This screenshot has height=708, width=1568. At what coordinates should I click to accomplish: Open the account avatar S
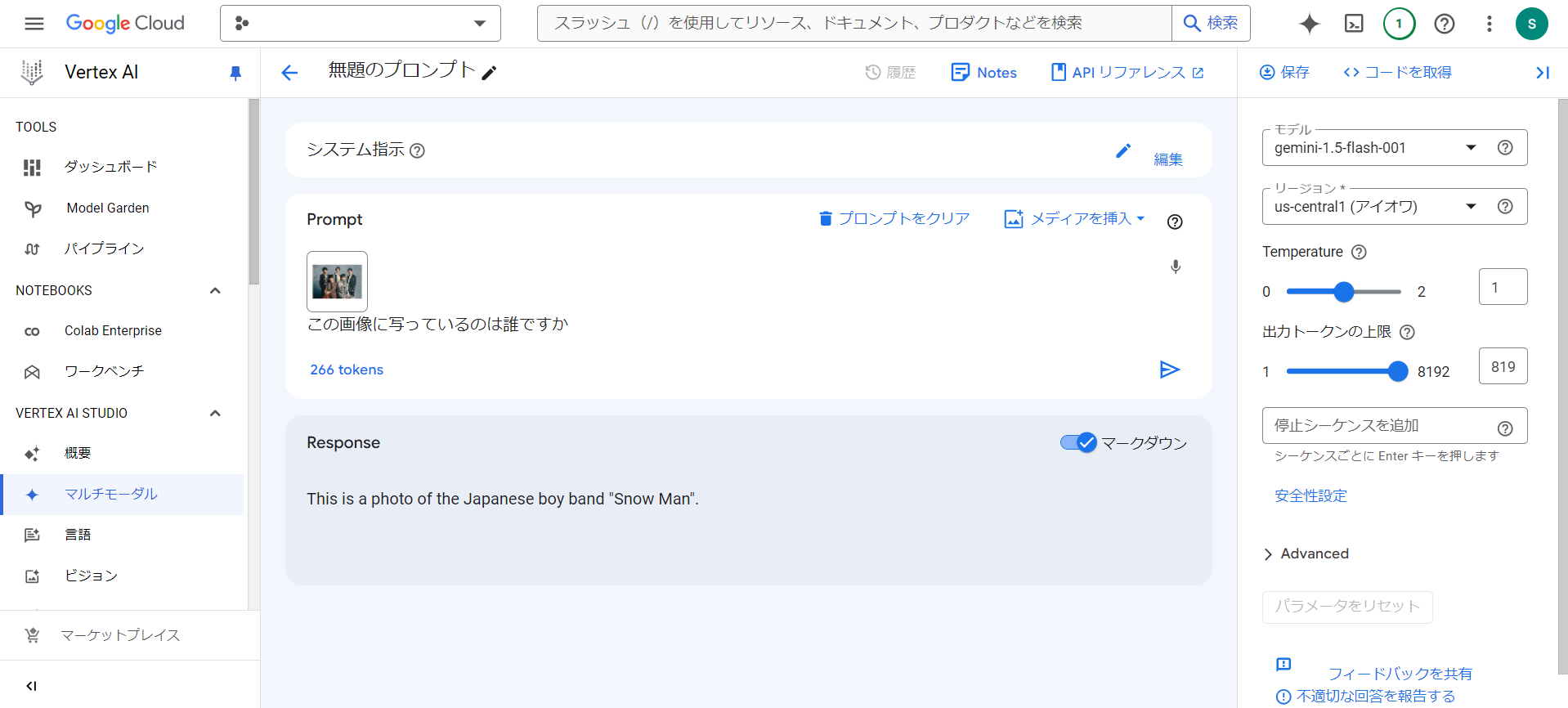(x=1531, y=24)
